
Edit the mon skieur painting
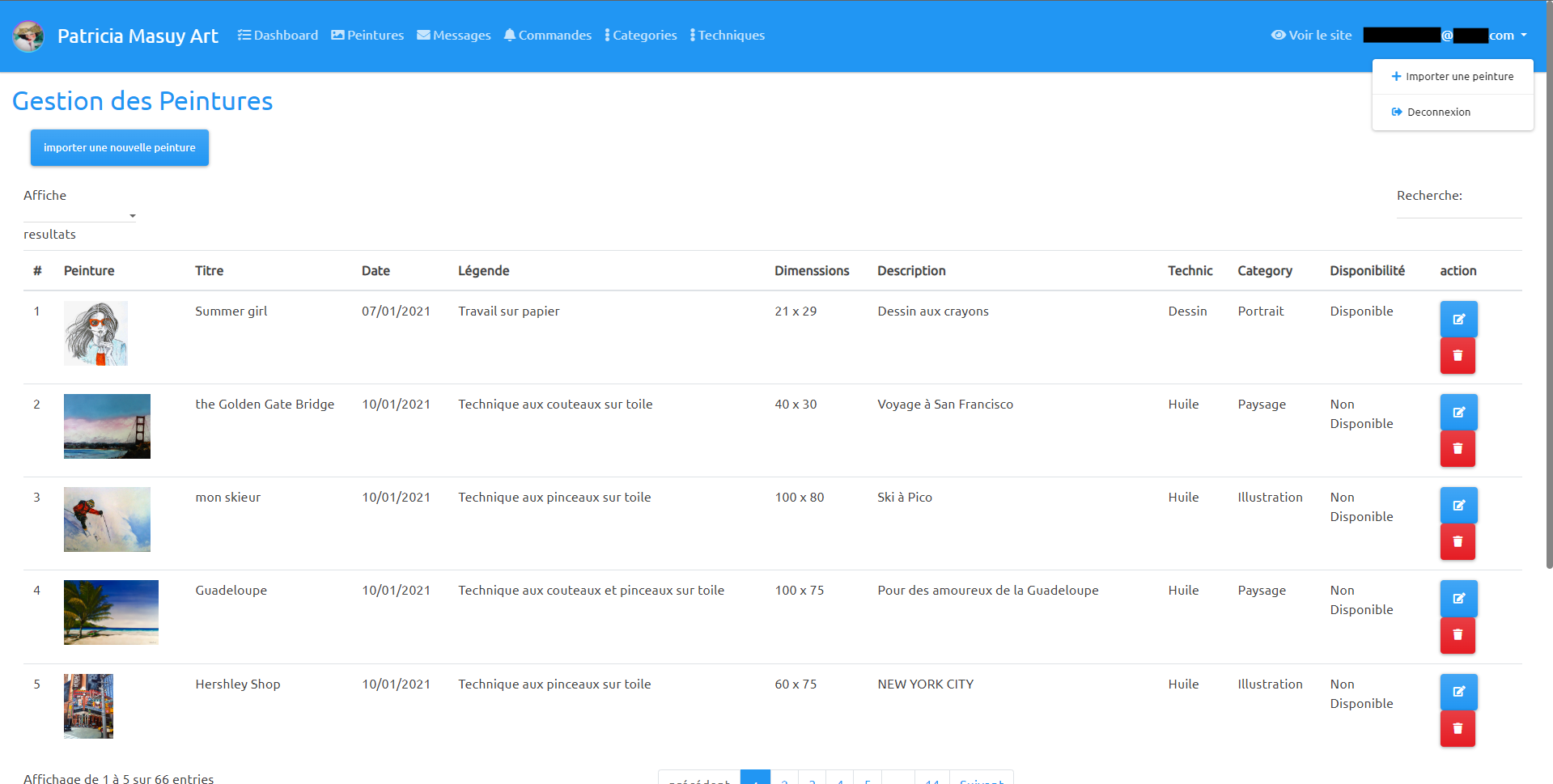click(x=1458, y=505)
